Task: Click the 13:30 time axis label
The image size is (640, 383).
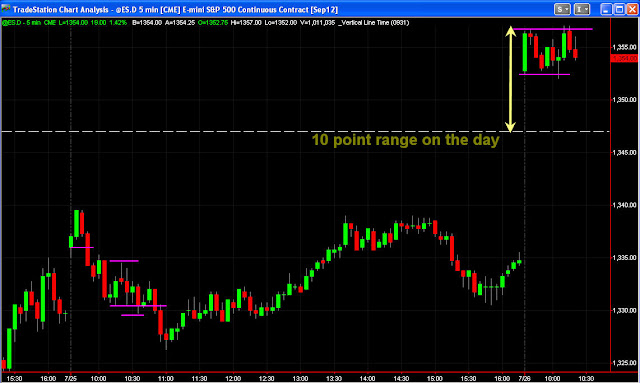Action: (x=334, y=379)
